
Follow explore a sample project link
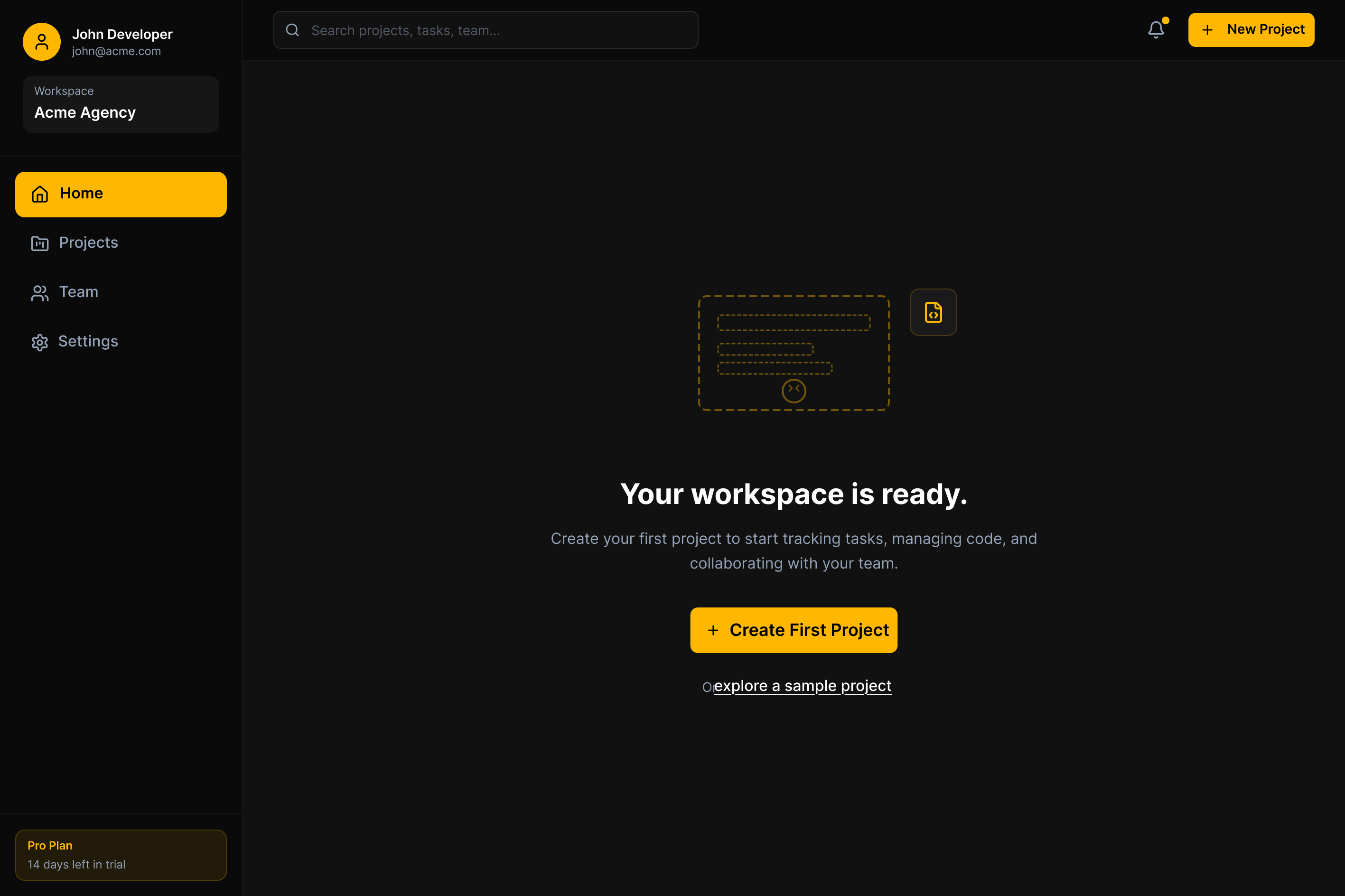coord(803,686)
